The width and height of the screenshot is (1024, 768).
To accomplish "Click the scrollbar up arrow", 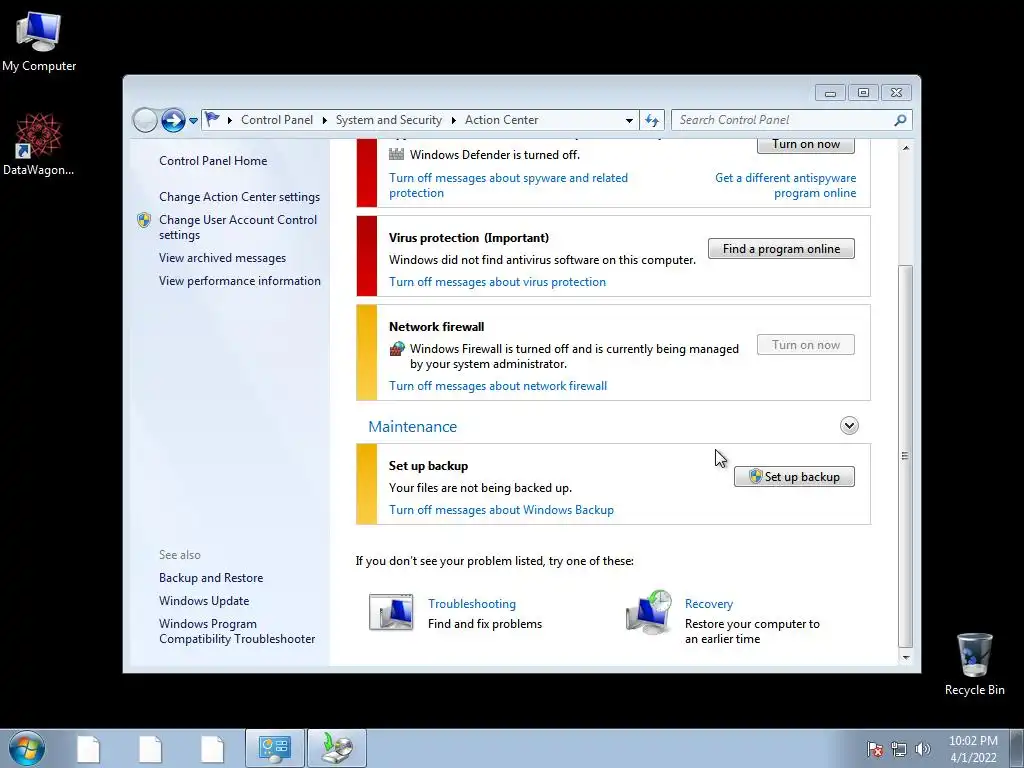I will (905, 148).
